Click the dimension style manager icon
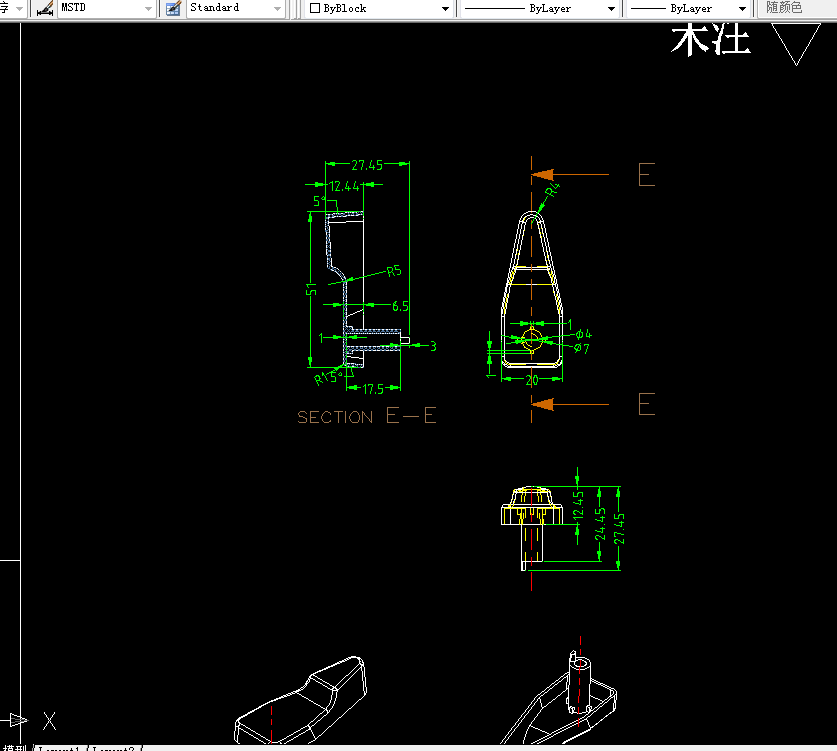The width and height of the screenshot is (837, 751). (x=45, y=8)
